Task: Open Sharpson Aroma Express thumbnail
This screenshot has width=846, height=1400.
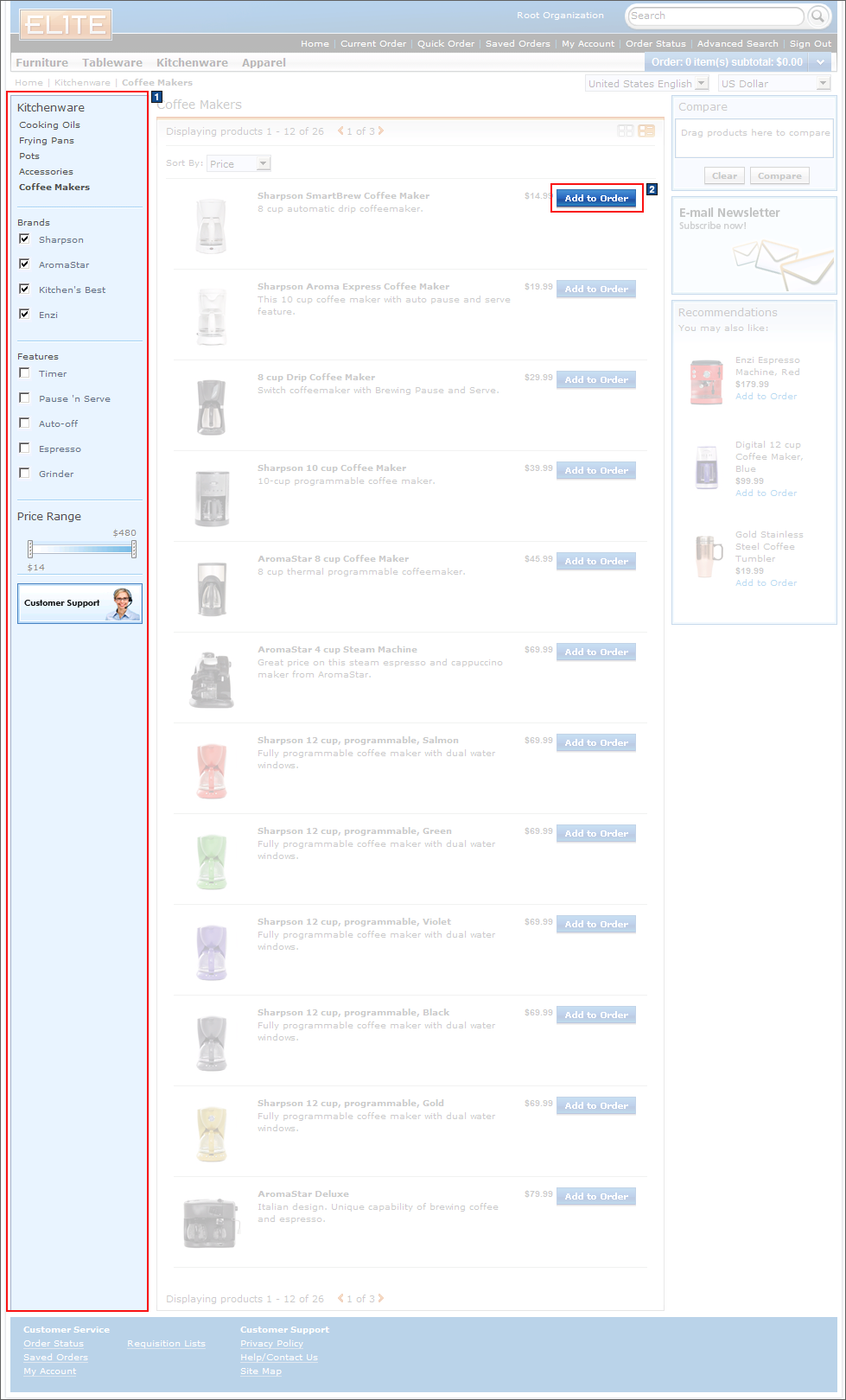Action: tap(212, 317)
